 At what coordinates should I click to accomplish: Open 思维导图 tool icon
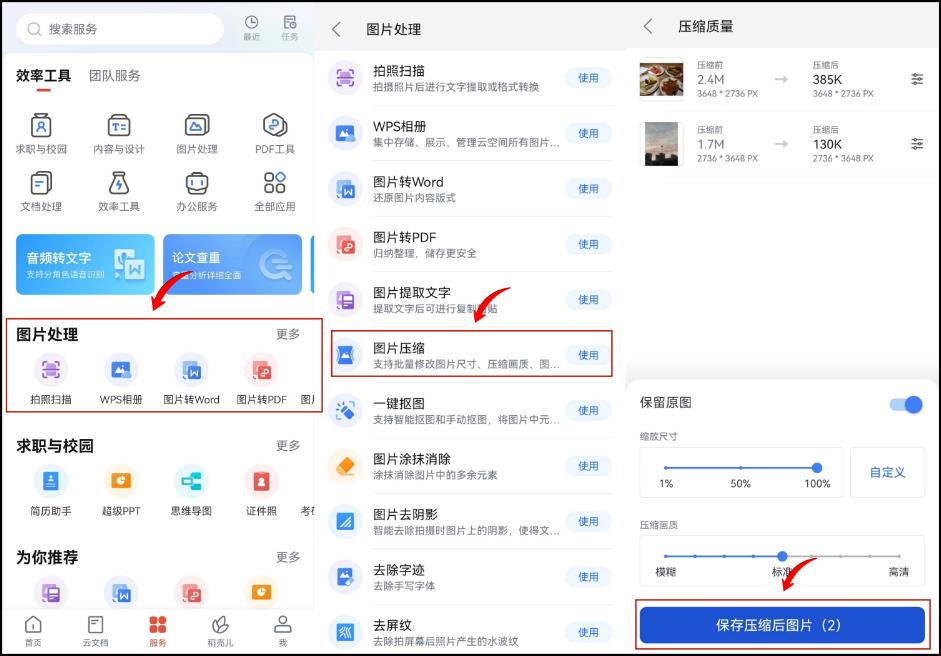[191, 481]
